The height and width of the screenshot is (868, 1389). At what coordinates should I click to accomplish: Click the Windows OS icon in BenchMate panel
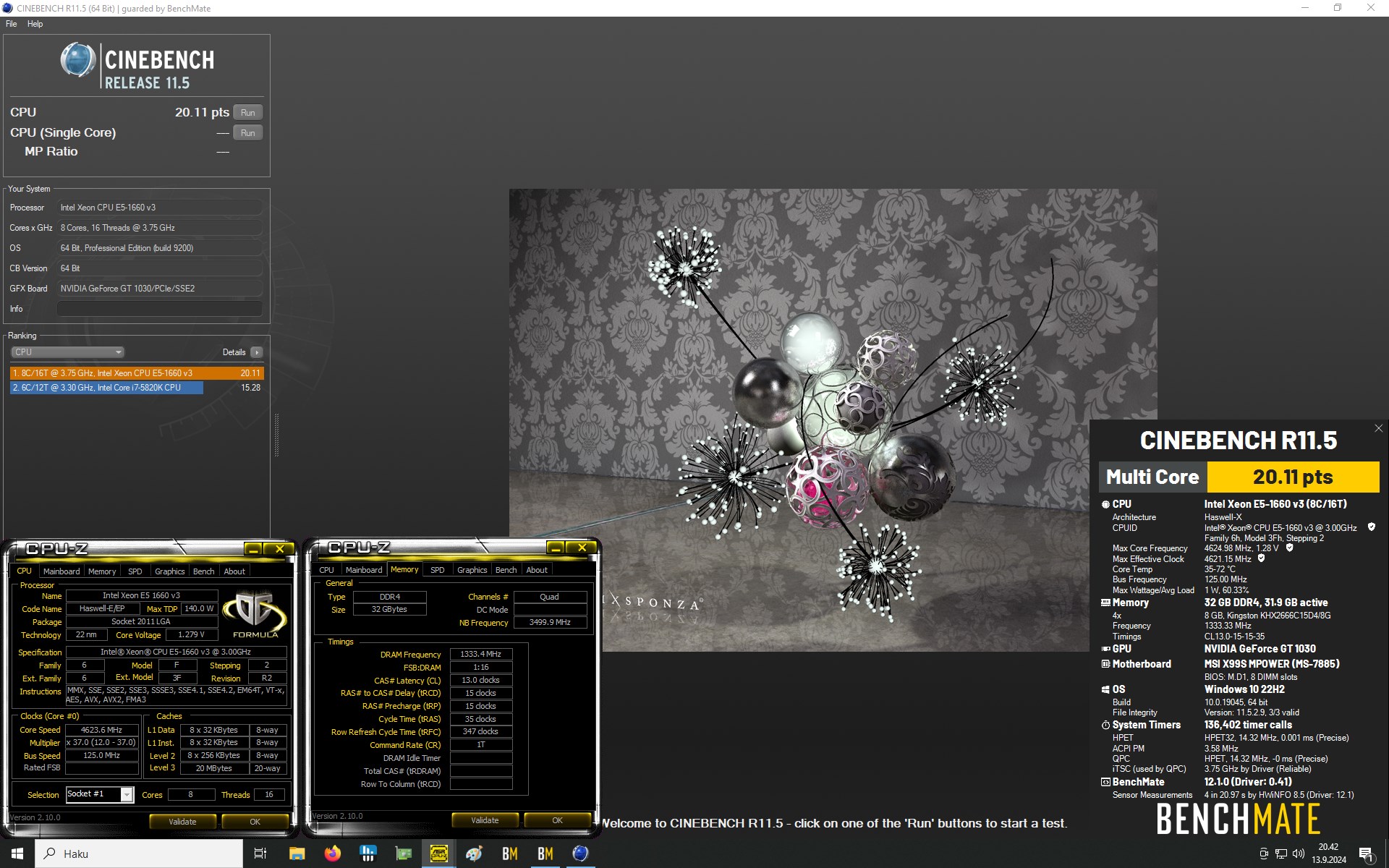click(x=1105, y=689)
